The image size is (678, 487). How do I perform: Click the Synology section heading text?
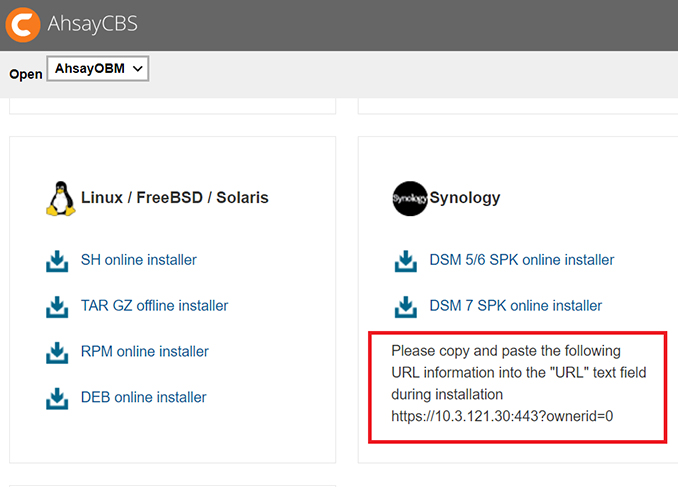[x=464, y=198]
